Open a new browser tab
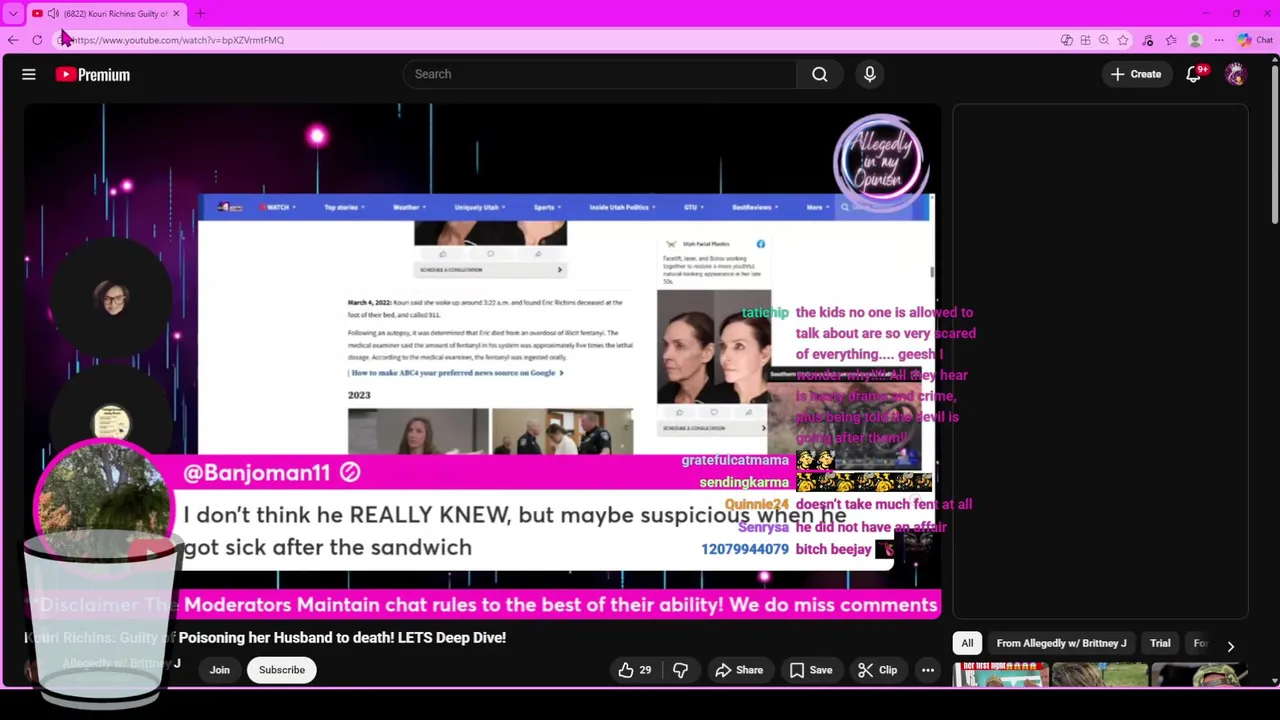The width and height of the screenshot is (1280, 720). [x=200, y=13]
